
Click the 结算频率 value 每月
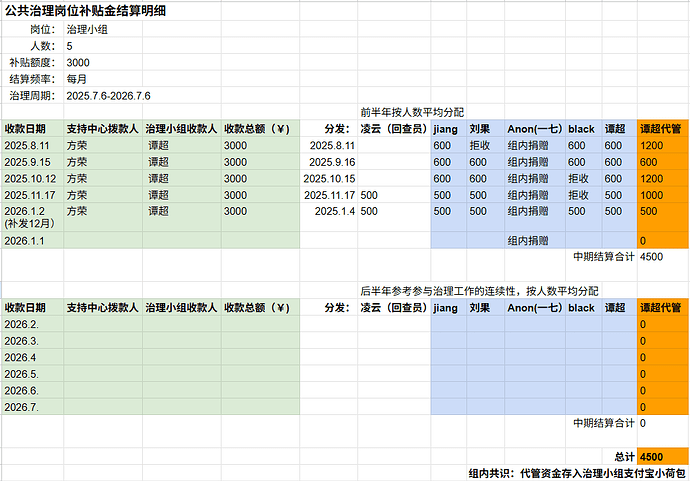77,79
